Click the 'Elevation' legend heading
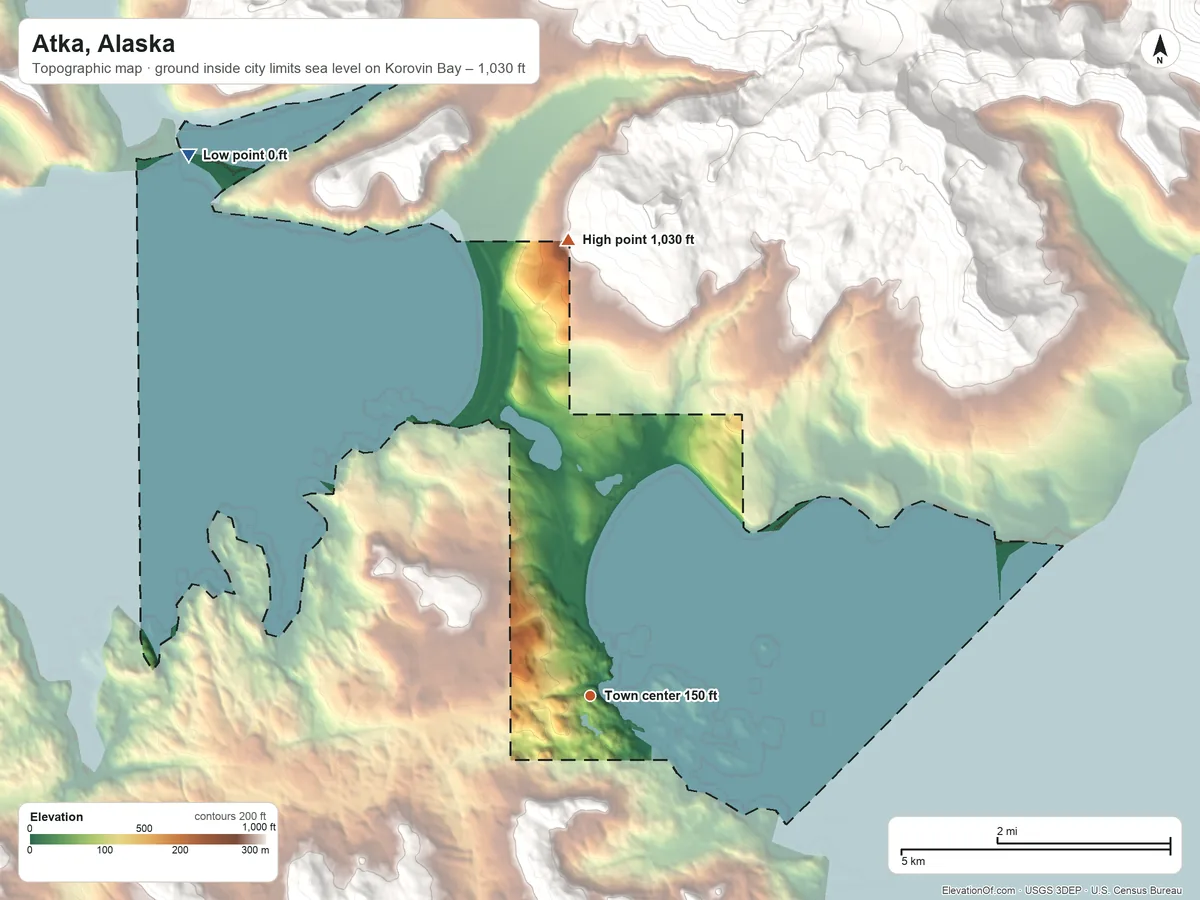Screen dimensions: 1200x900 (57, 817)
